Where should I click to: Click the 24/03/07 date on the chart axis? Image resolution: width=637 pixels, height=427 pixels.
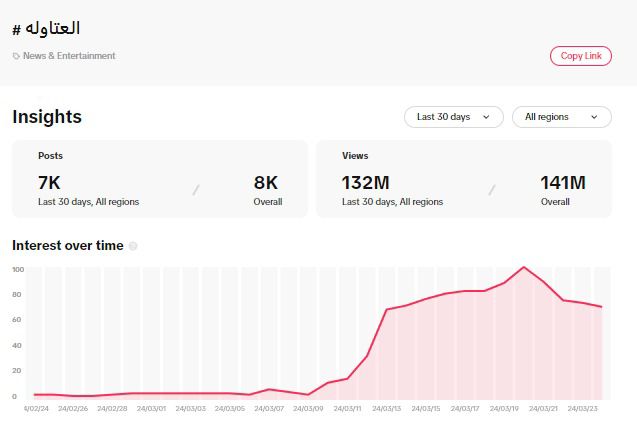pos(268,408)
